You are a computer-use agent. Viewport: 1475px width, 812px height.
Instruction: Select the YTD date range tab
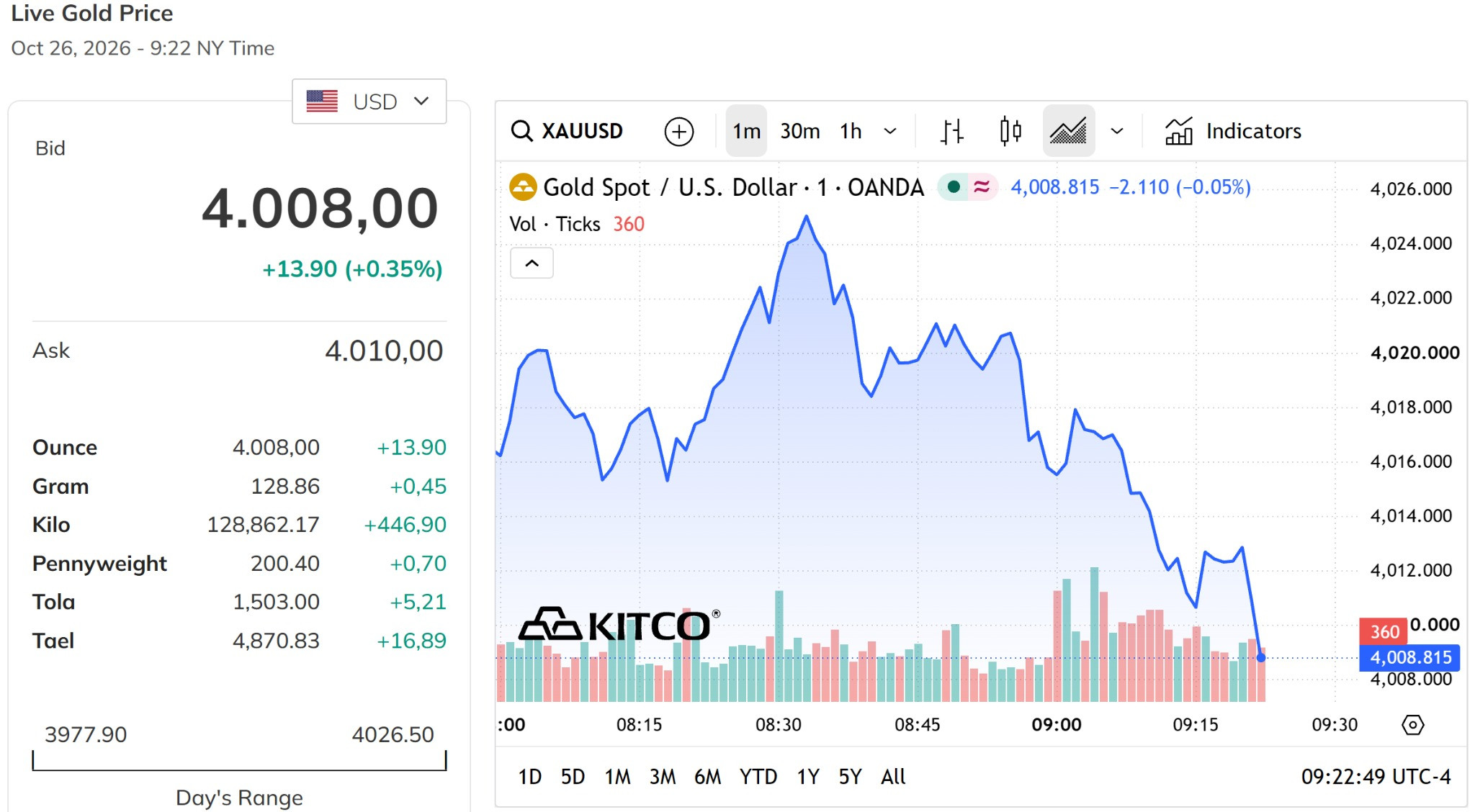pos(758,777)
